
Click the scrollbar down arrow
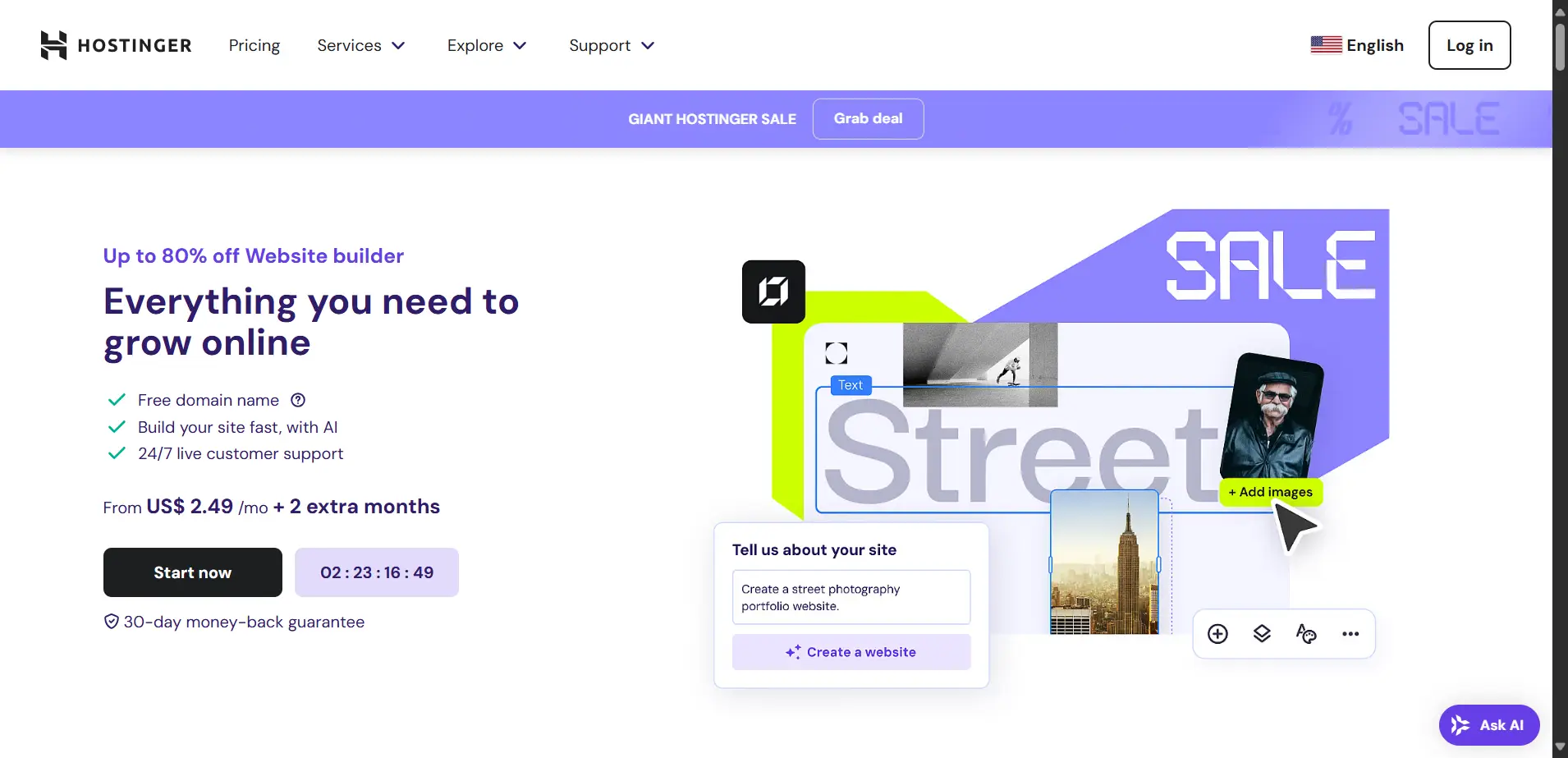1560,747
